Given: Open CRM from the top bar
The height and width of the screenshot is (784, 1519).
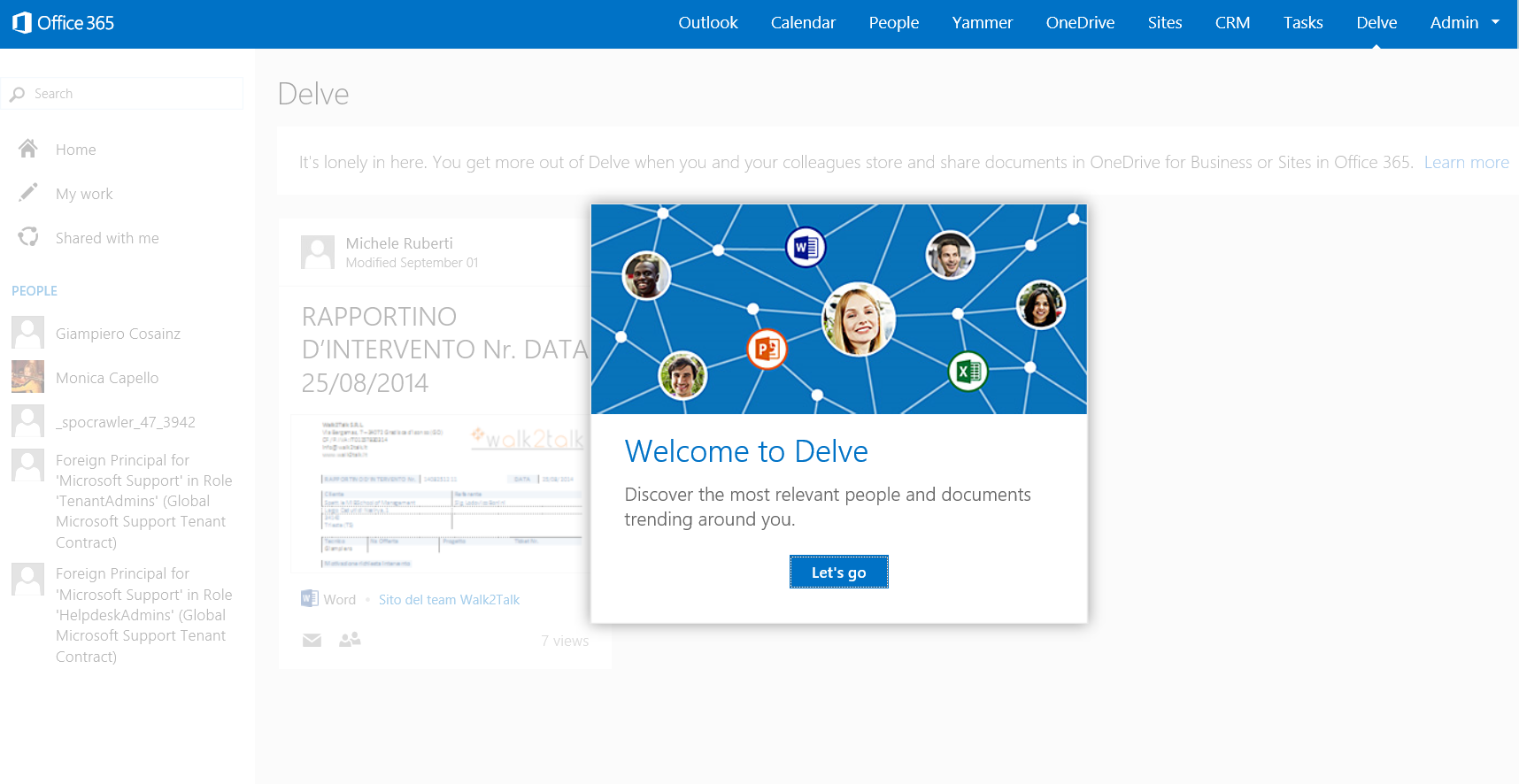Looking at the screenshot, I should click(1232, 23).
